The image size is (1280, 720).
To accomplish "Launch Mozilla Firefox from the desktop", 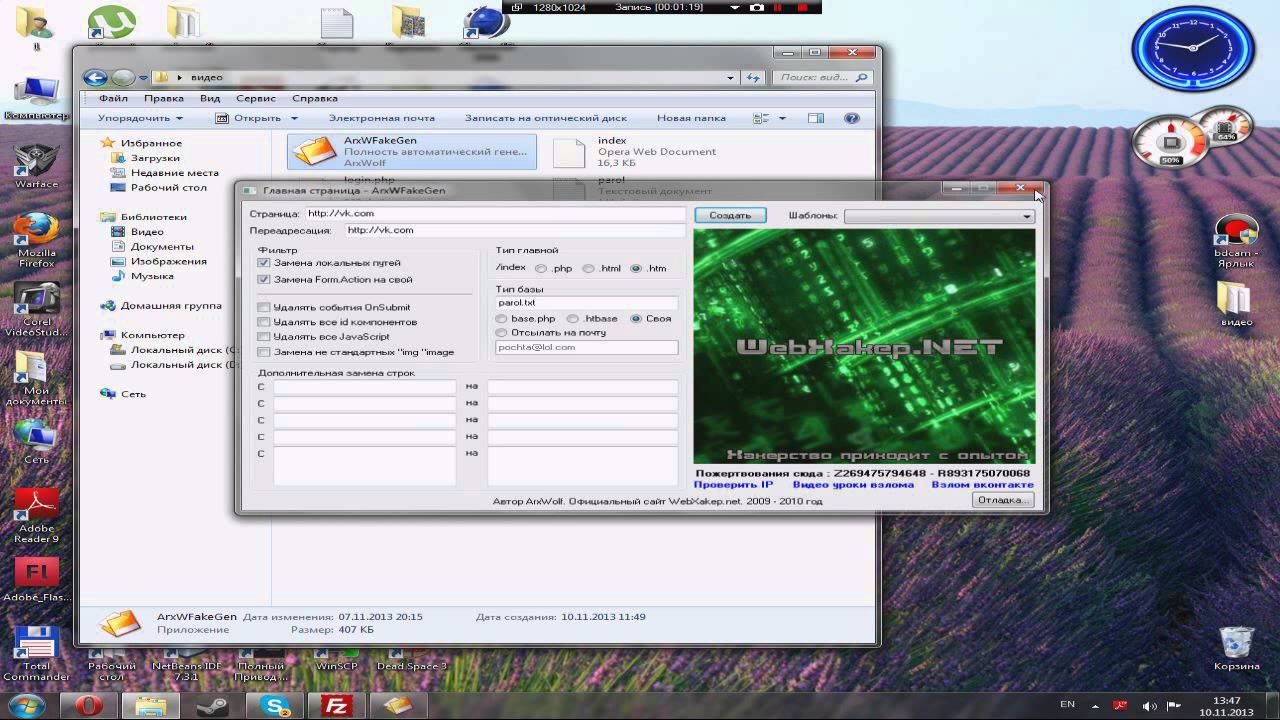I will (x=36, y=241).
